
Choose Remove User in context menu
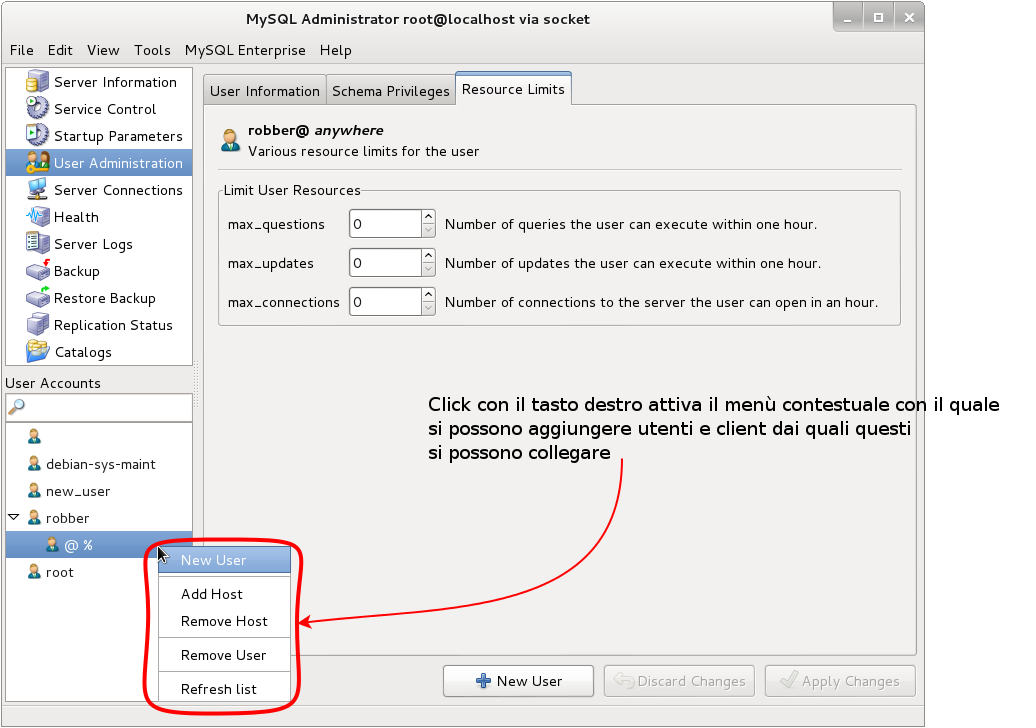click(225, 655)
